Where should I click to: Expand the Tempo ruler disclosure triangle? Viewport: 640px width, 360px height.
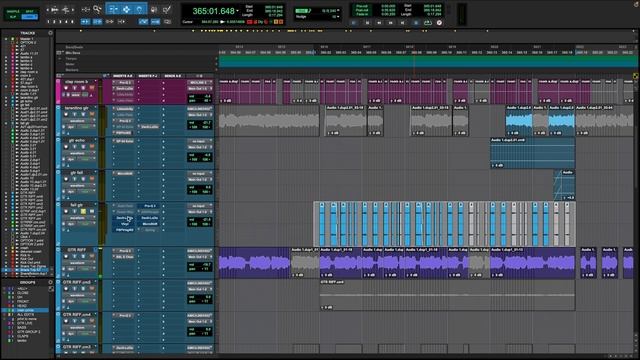coord(60,59)
